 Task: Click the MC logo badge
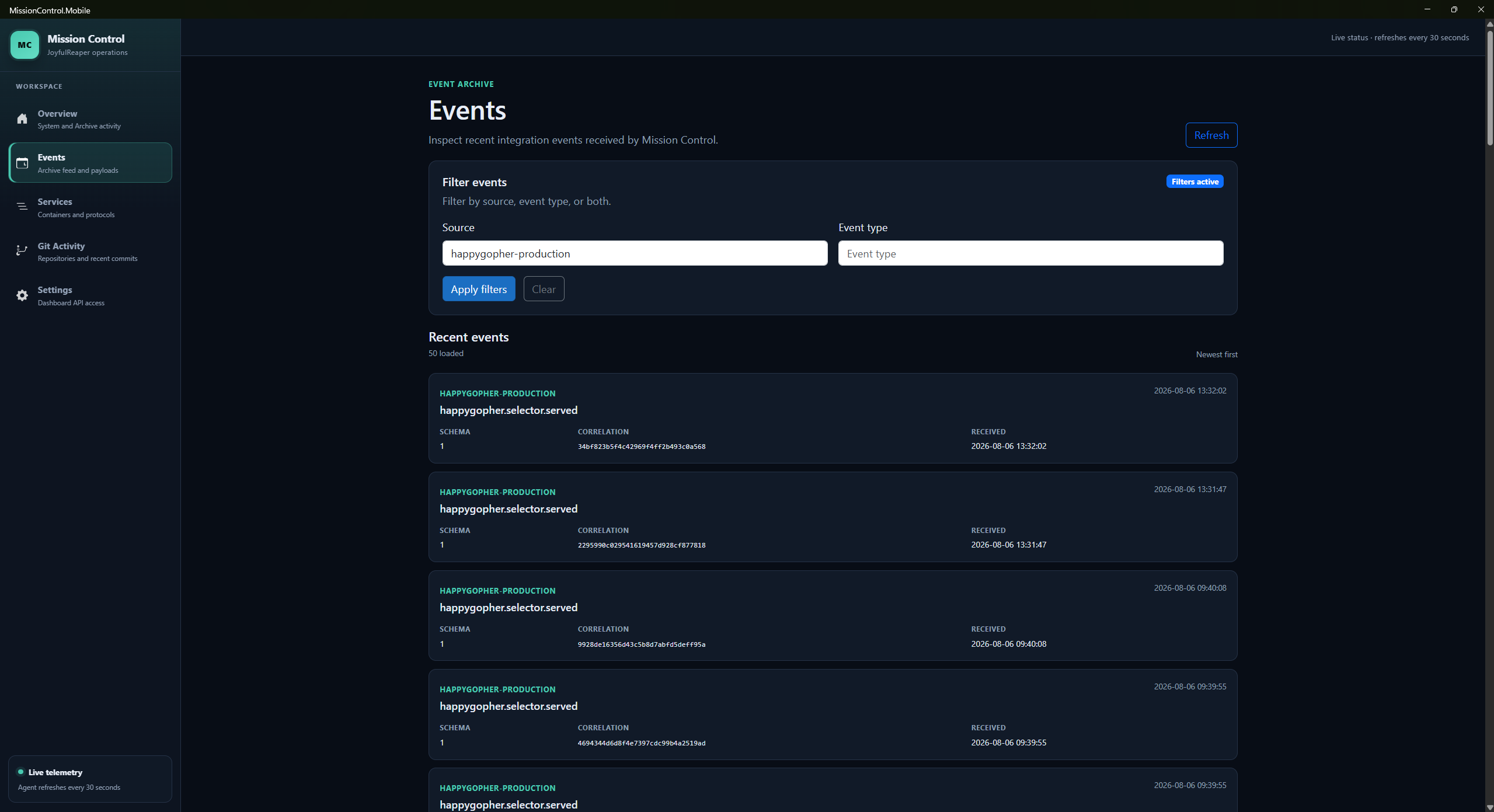pos(25,45)
